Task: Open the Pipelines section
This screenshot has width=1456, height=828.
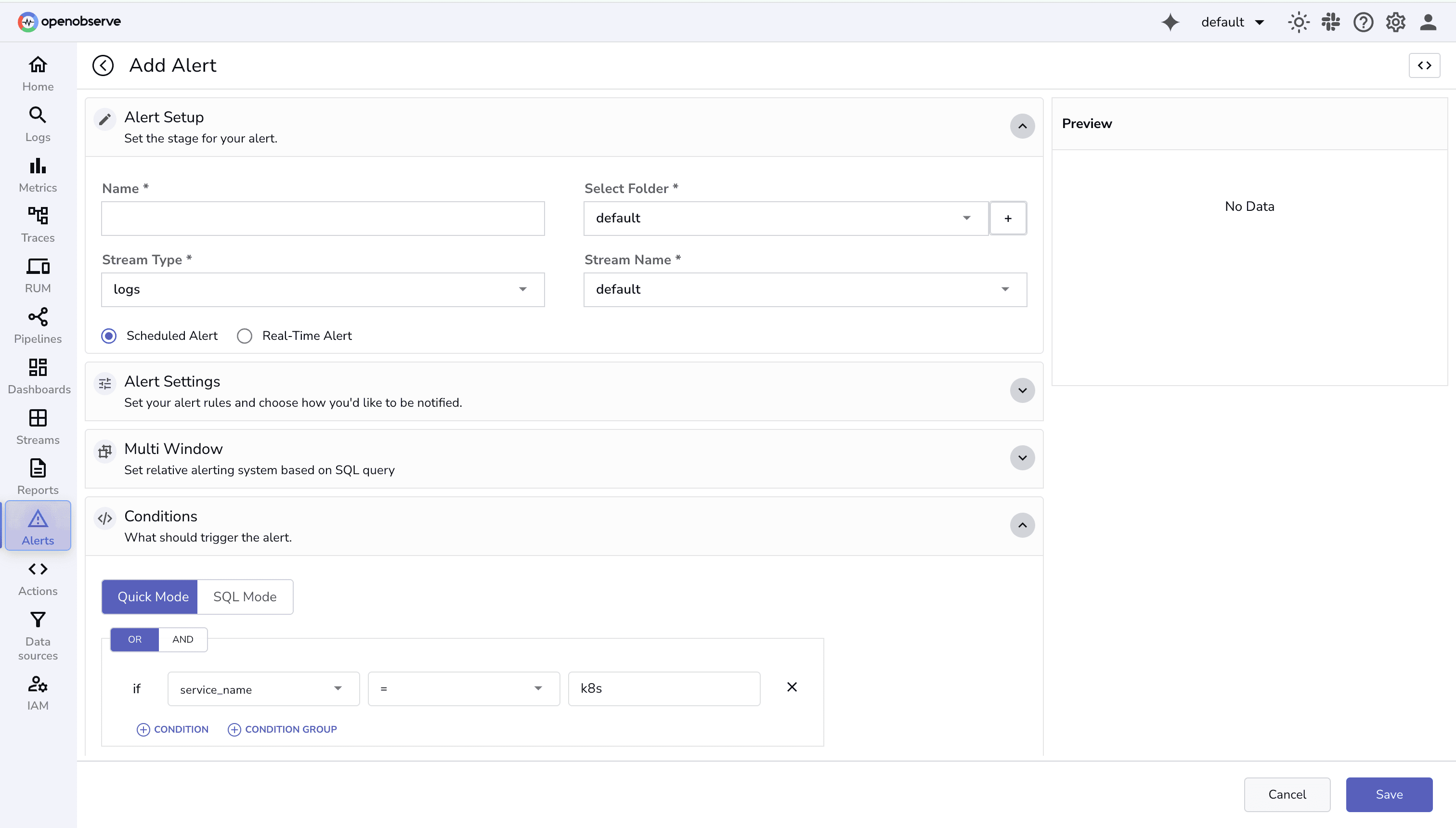Action: pos(37,325)
